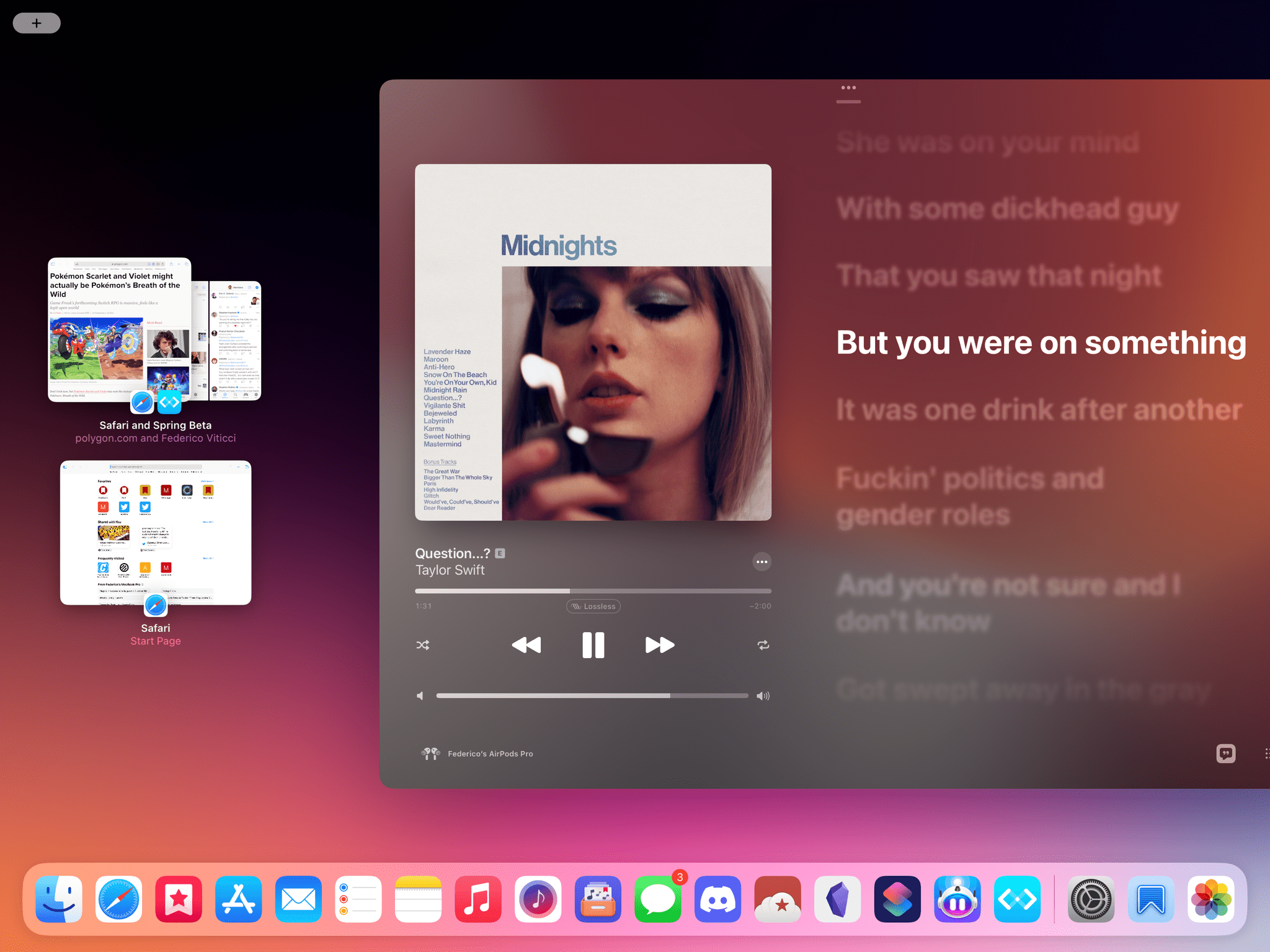Open GoodLinks red bookmark star app

coord(179,899)
